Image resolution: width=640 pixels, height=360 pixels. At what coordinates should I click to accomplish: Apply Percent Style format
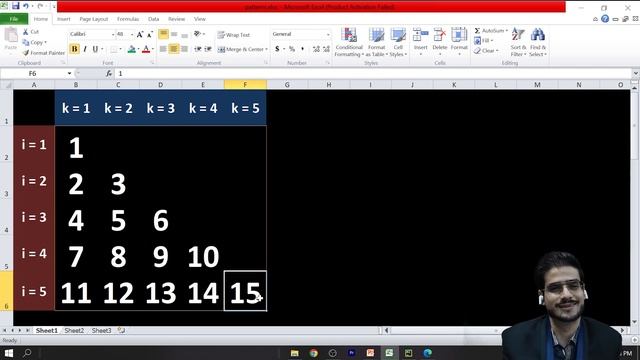tap(292, 49)
